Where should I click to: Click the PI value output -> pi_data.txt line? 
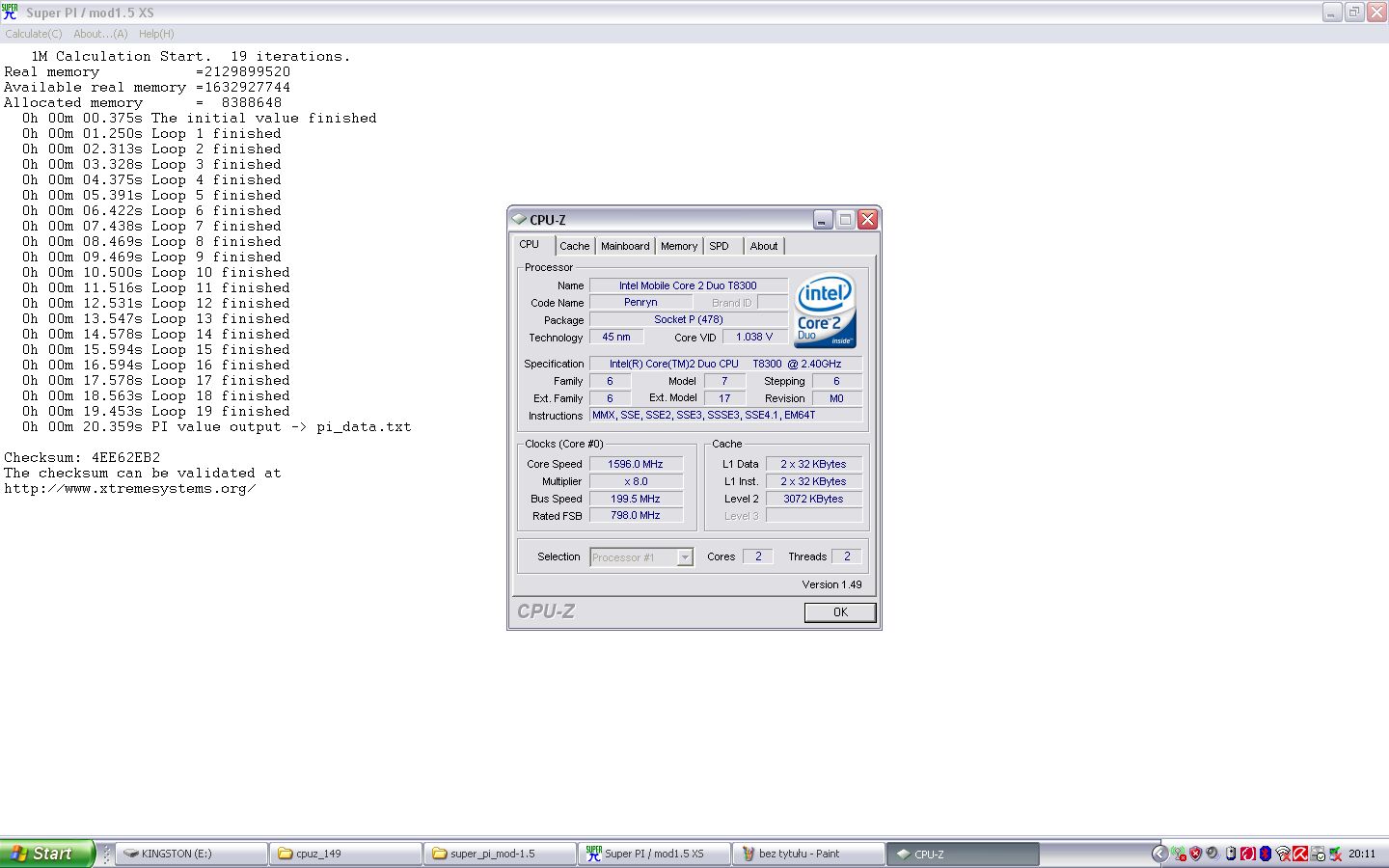coord(217,426)
